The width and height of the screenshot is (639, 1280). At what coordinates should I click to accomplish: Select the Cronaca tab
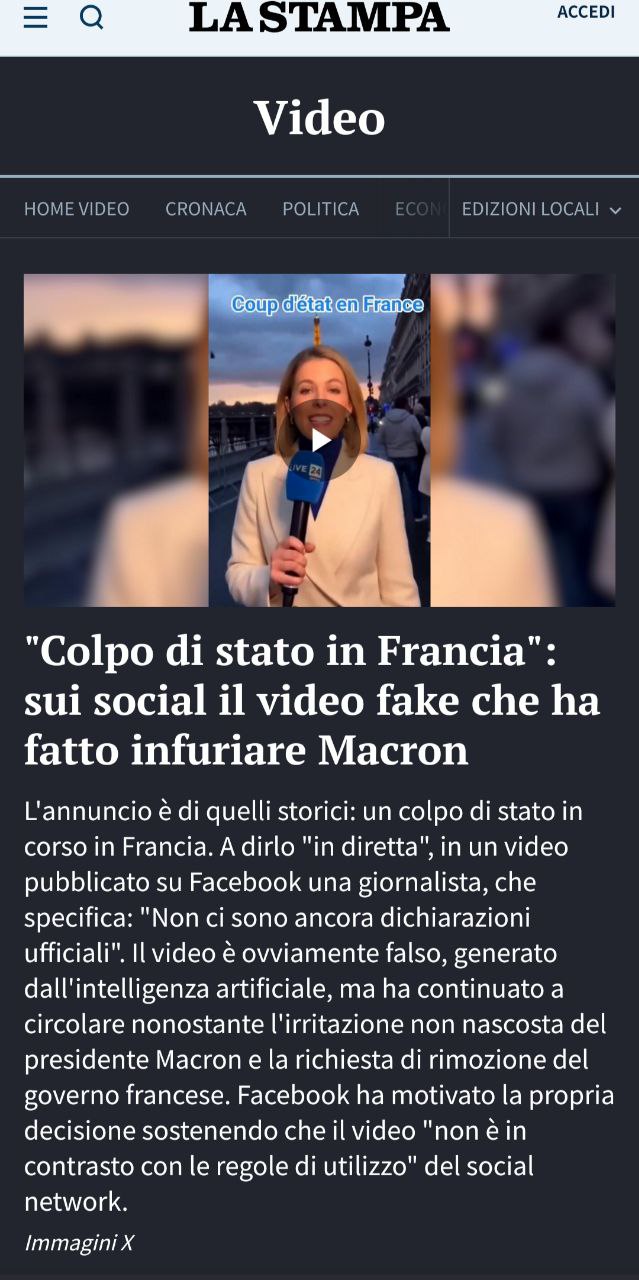point(206,209)
